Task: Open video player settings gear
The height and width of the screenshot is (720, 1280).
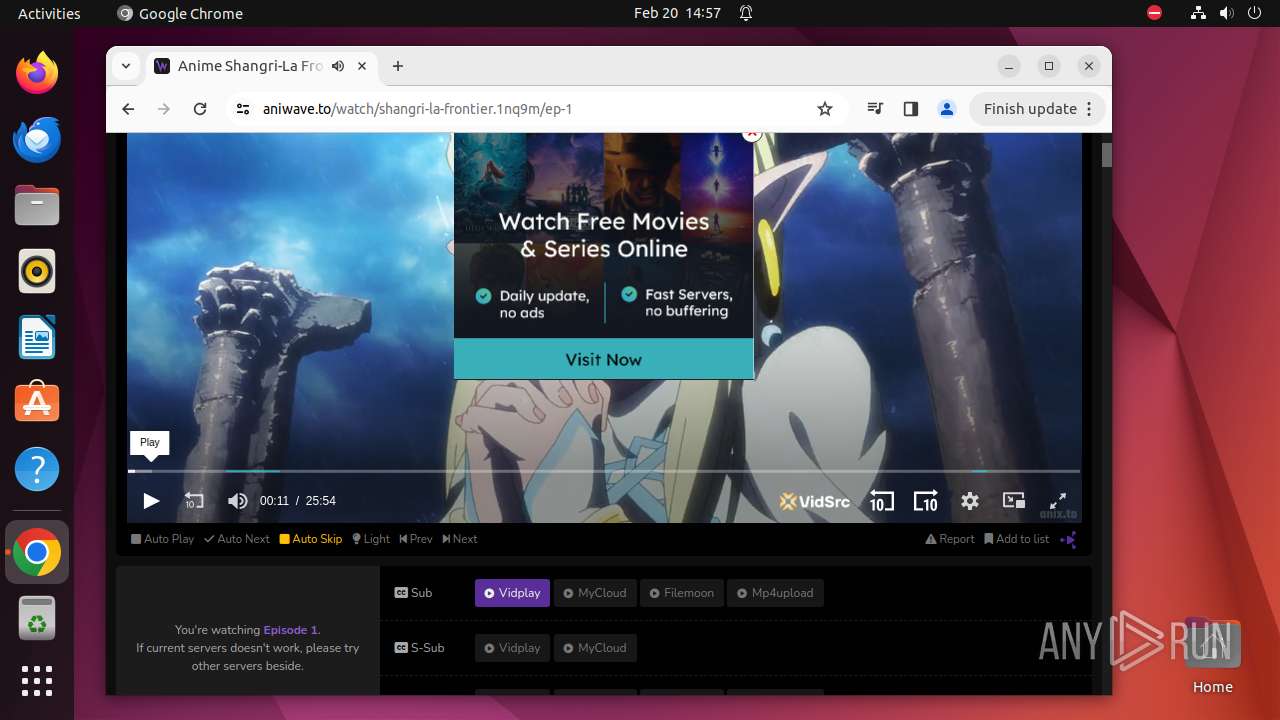Action: point(970,501)
